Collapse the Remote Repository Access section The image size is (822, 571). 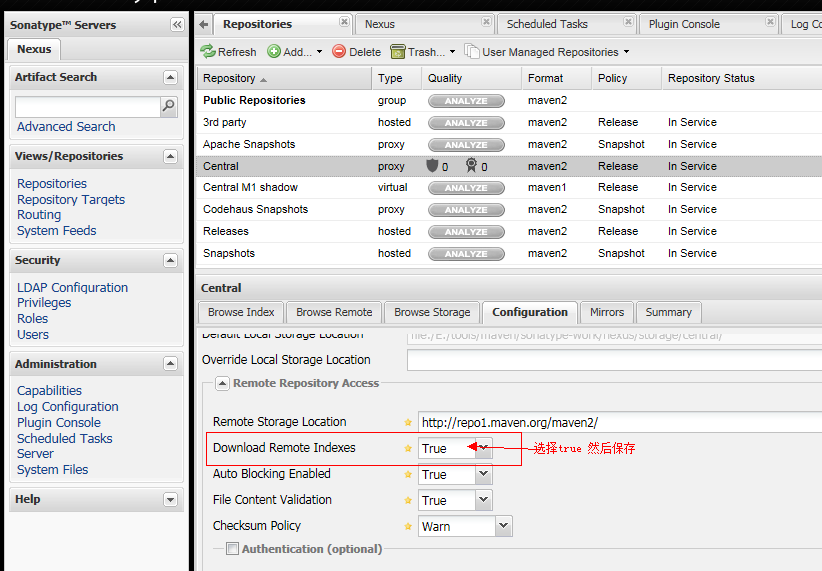[x=222, y=383]
